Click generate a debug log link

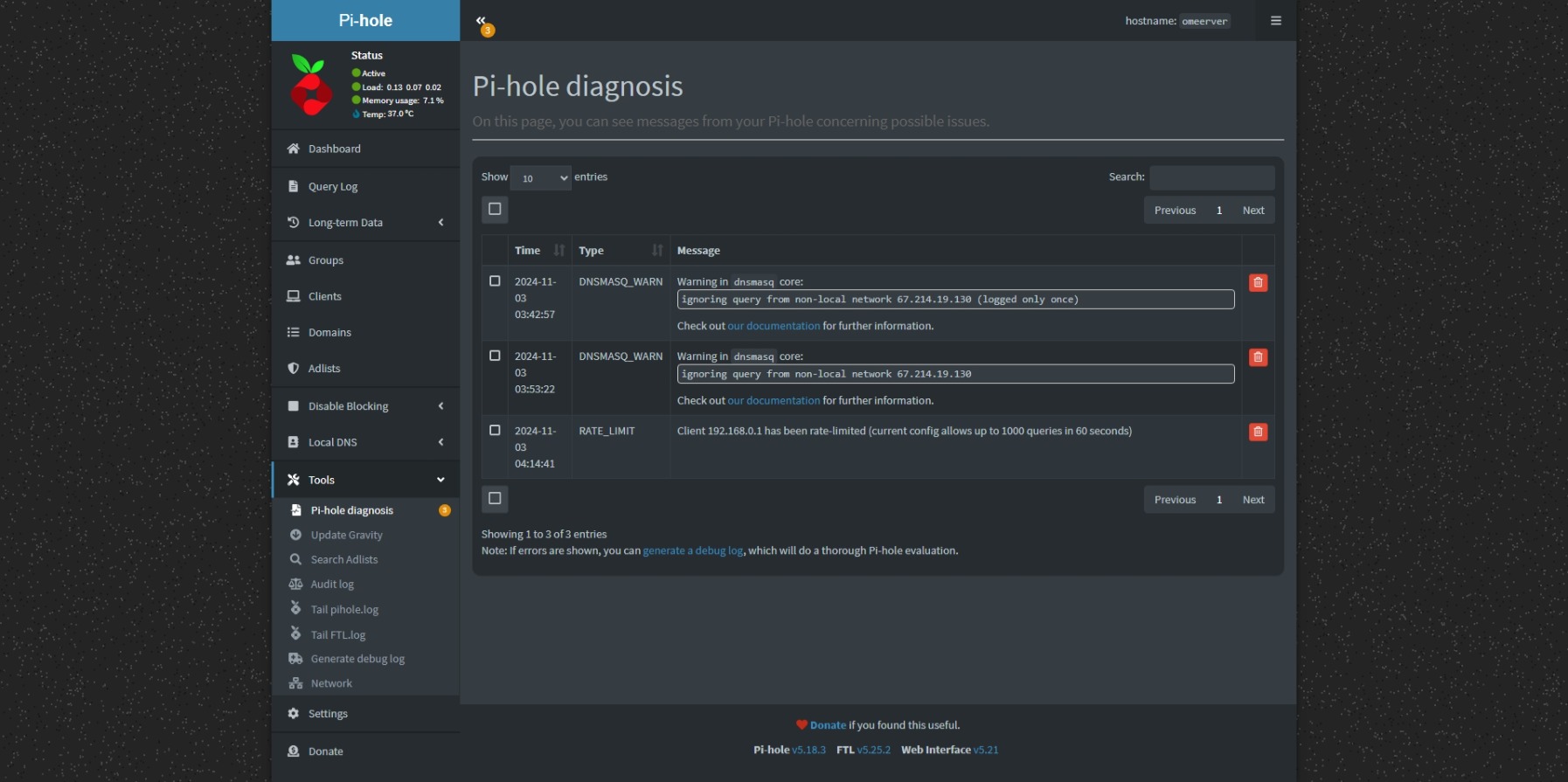coord(693,550)
